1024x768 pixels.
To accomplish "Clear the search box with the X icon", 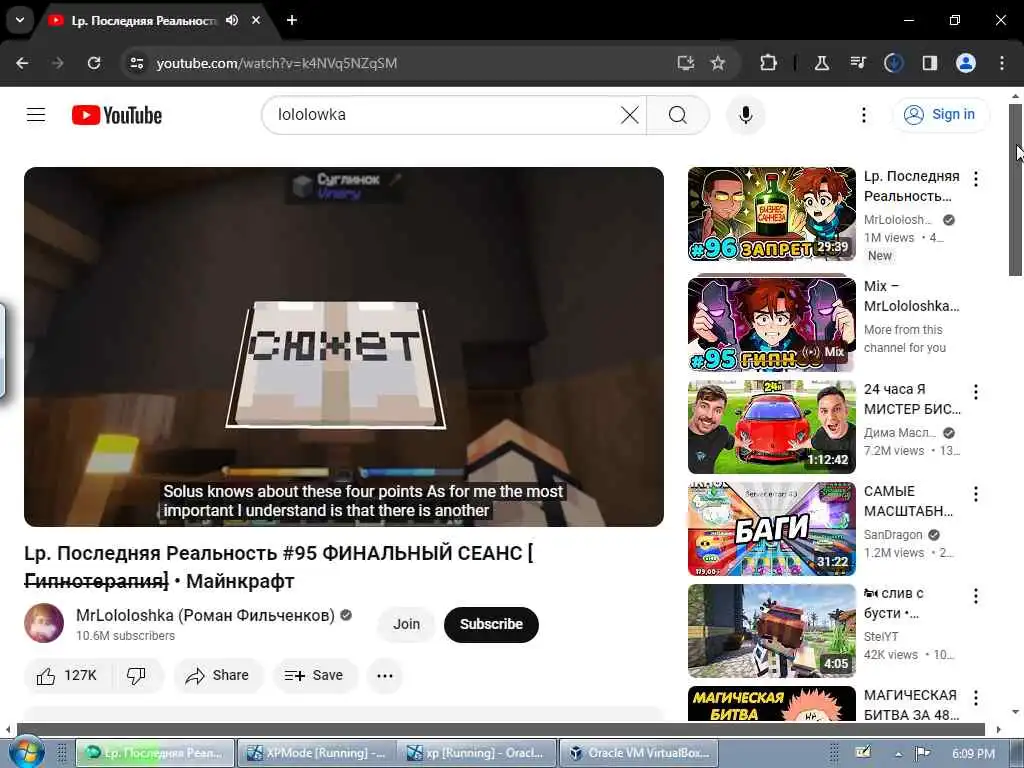I will click(630, 115).
